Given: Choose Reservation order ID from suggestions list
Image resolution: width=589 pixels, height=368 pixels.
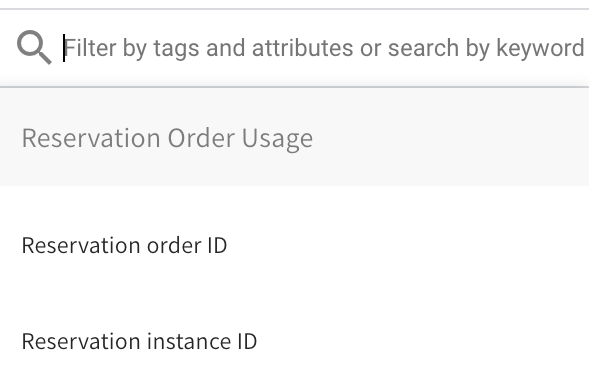Looking at the screenshot, I should click(294, 245).
